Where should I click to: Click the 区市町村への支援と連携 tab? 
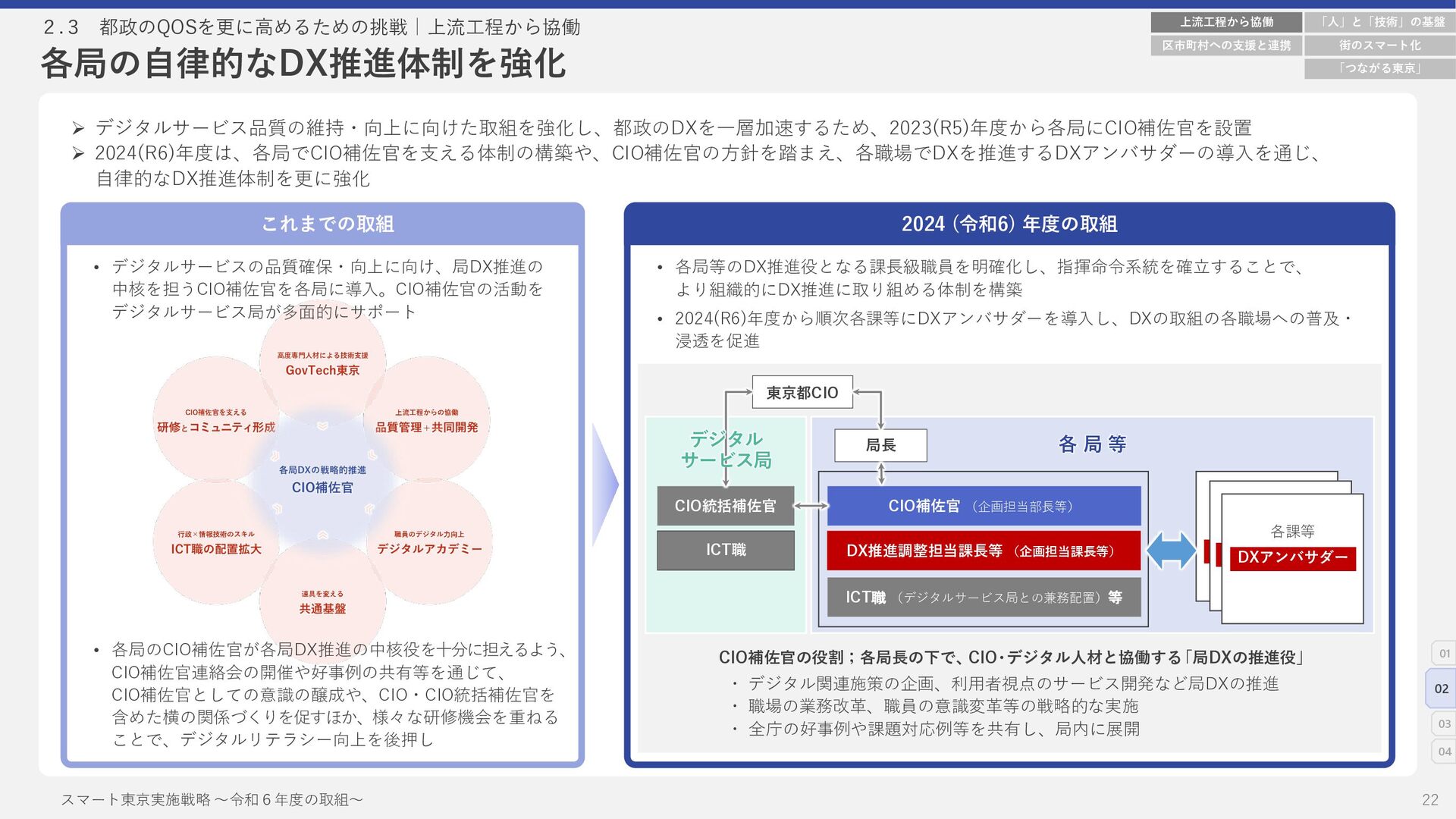pos(1226,45)
